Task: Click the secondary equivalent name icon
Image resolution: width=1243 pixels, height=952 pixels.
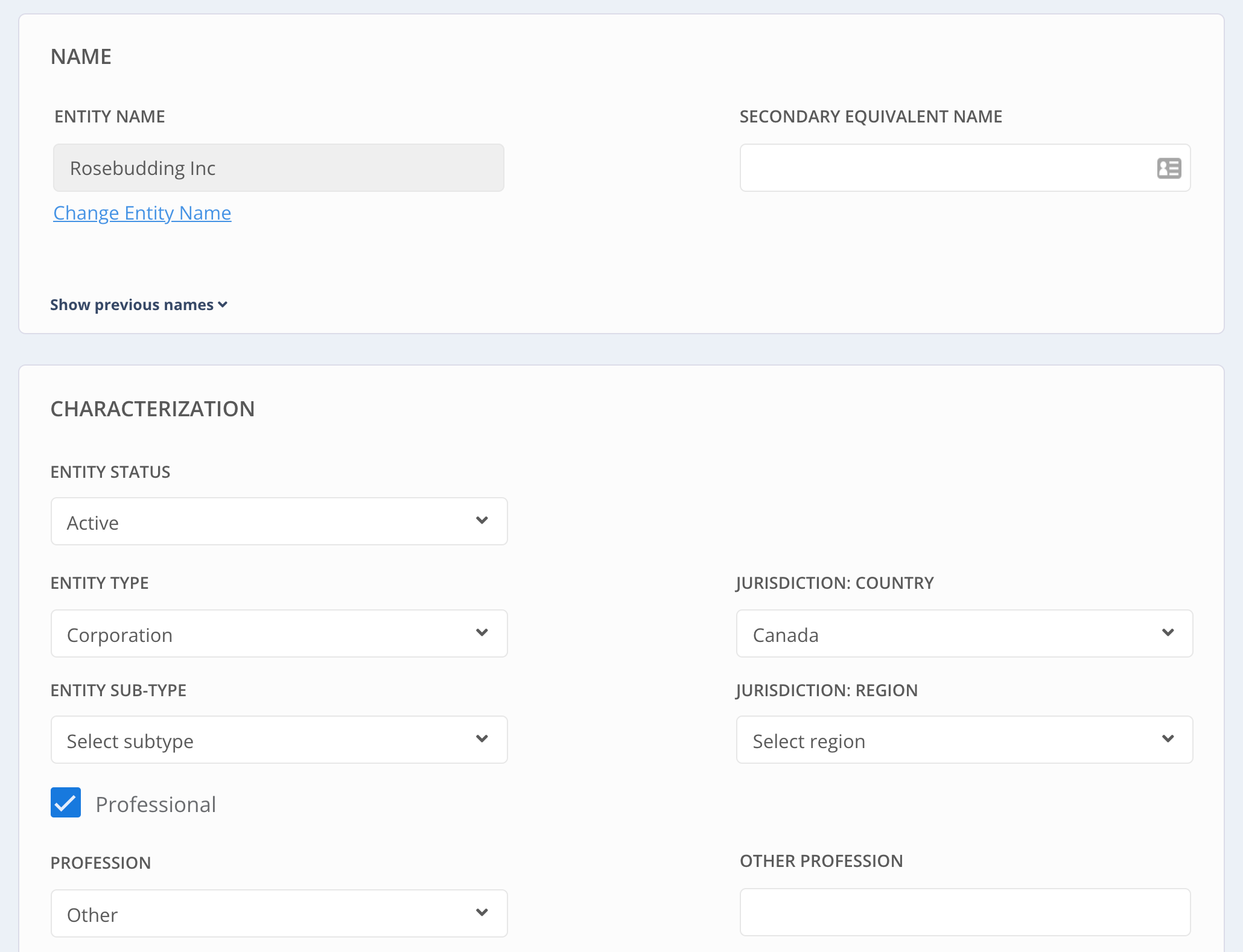Action: click(1169, 168)
